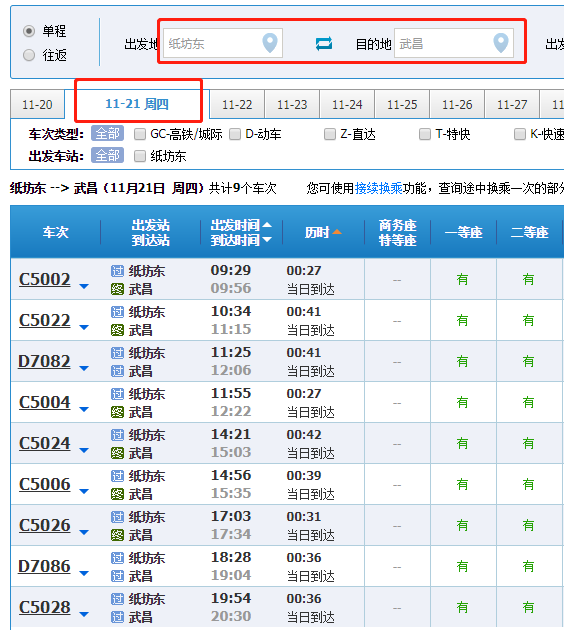Sort by 到达时间 descending arrow
564x630 pixels.
point(267,240)
